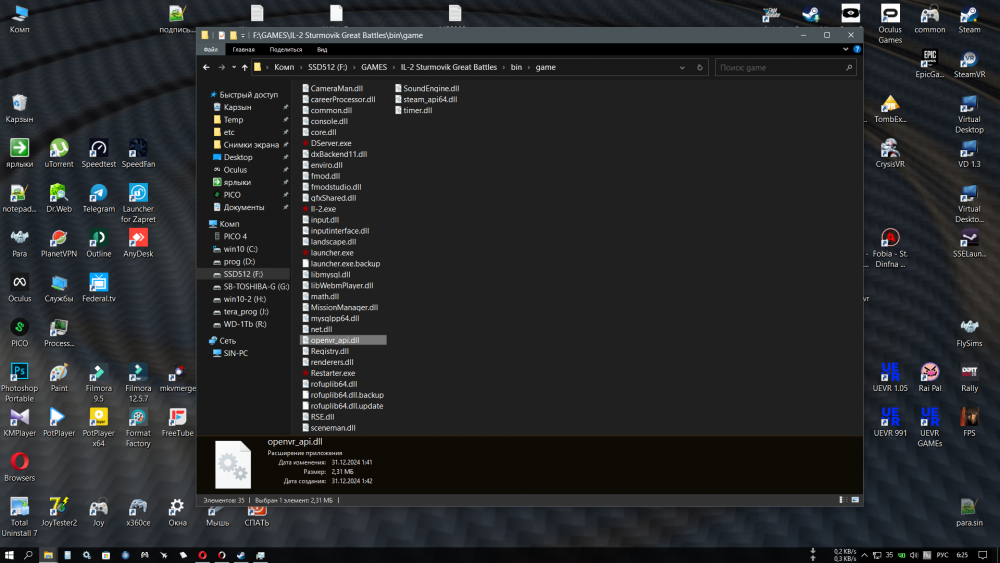Open the Oculus desktop shortcut

pos(19,287)
